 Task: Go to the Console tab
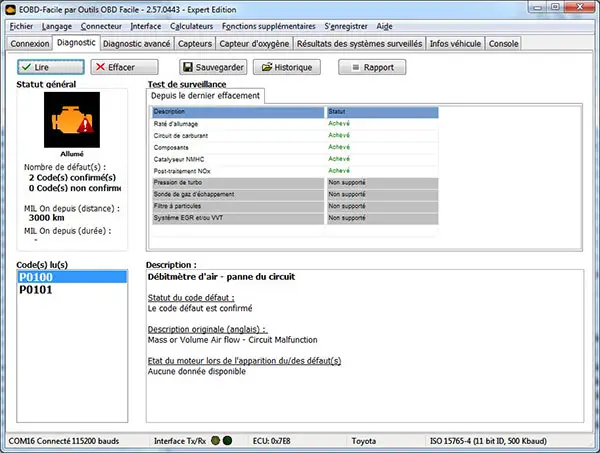[x=504, y=44]
